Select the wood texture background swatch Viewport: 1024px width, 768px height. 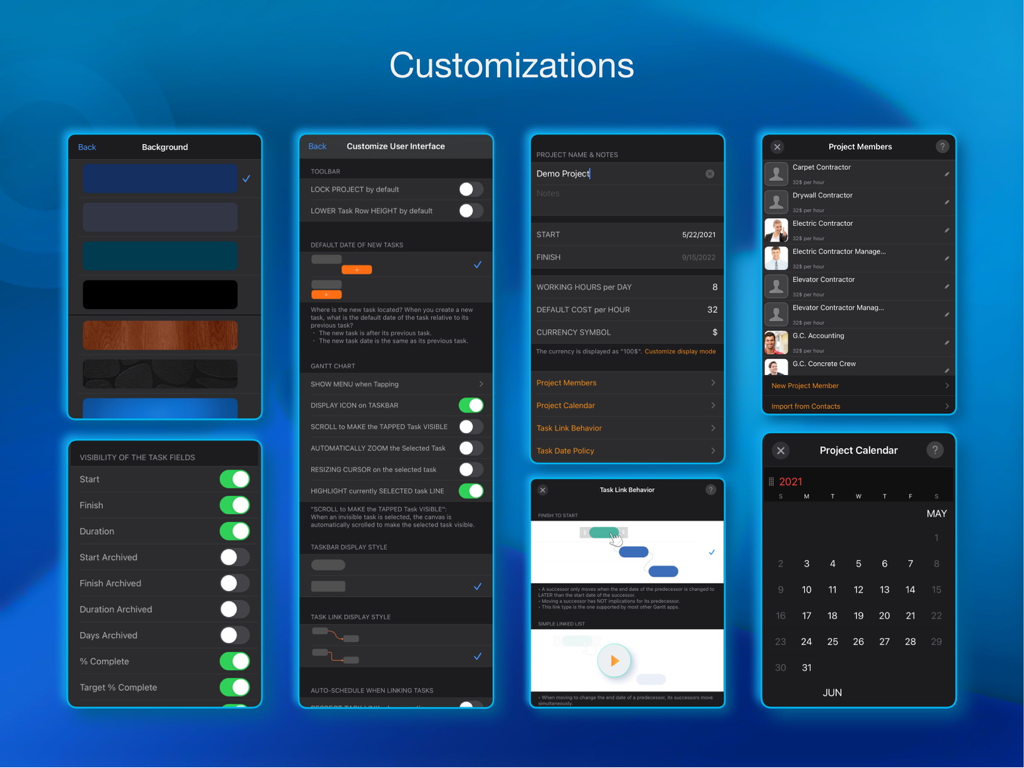click(x=160, y=334)
